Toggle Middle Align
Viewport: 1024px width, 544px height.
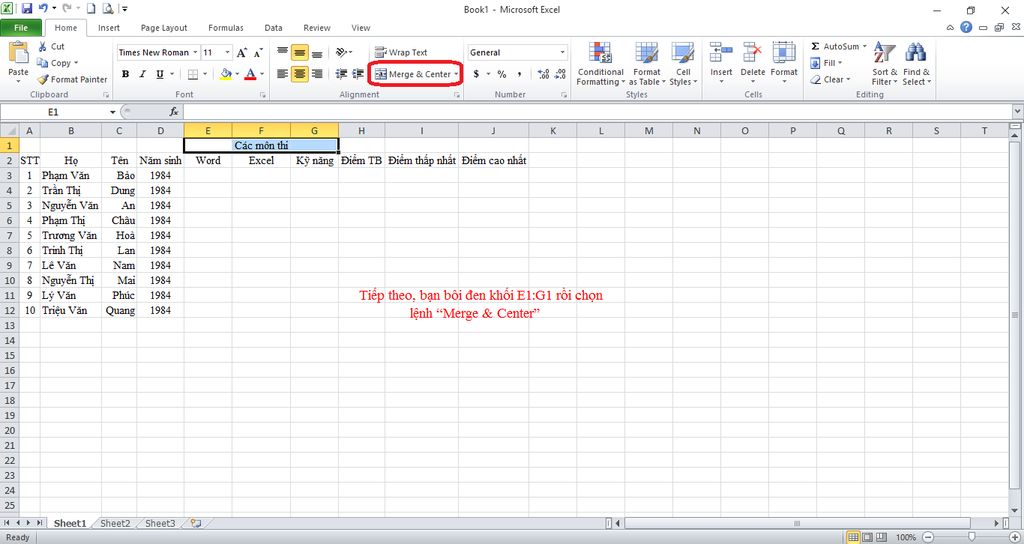tap(300, 52)
